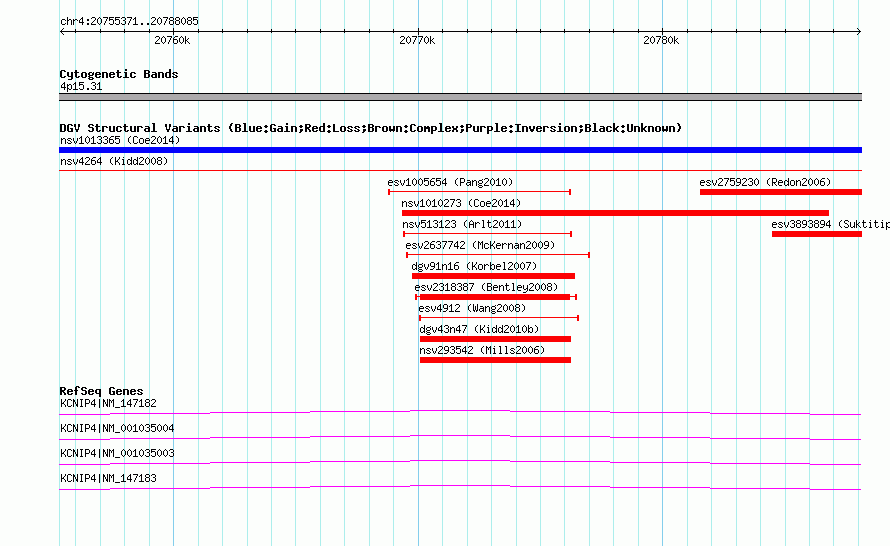Select the blue nsv1013365 gain bar

coord(460,150)
